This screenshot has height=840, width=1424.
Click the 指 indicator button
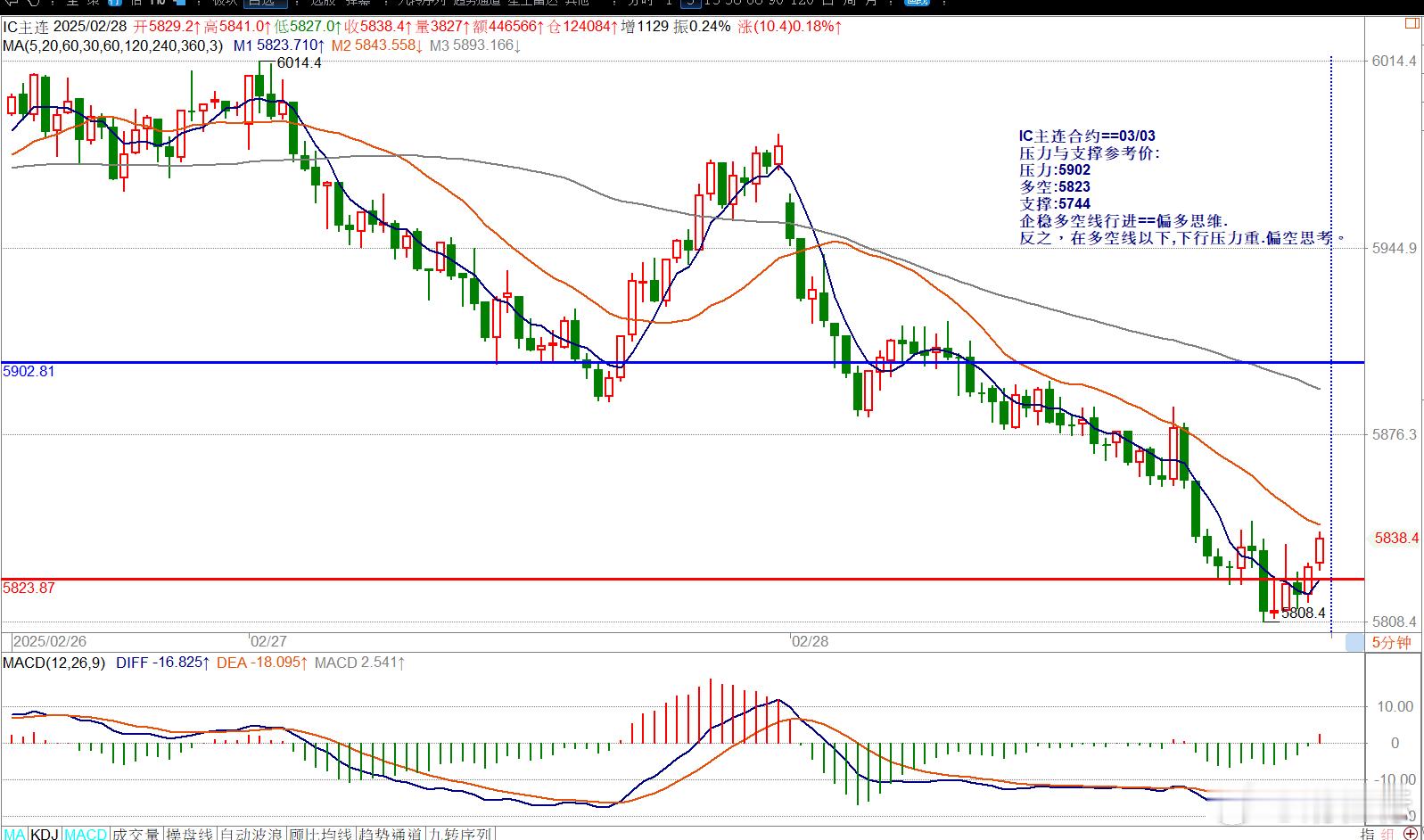(1368, 834)
